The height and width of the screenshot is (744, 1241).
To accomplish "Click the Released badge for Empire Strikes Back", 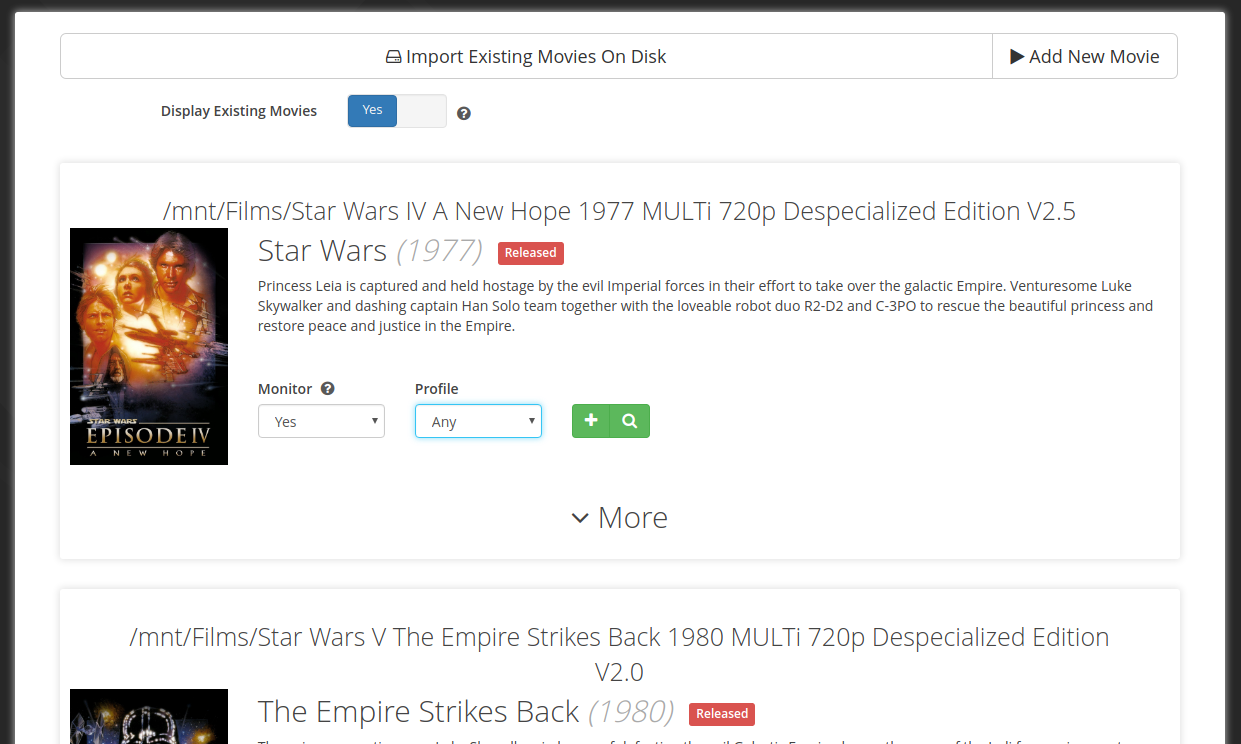I will (x=722, y=714).
